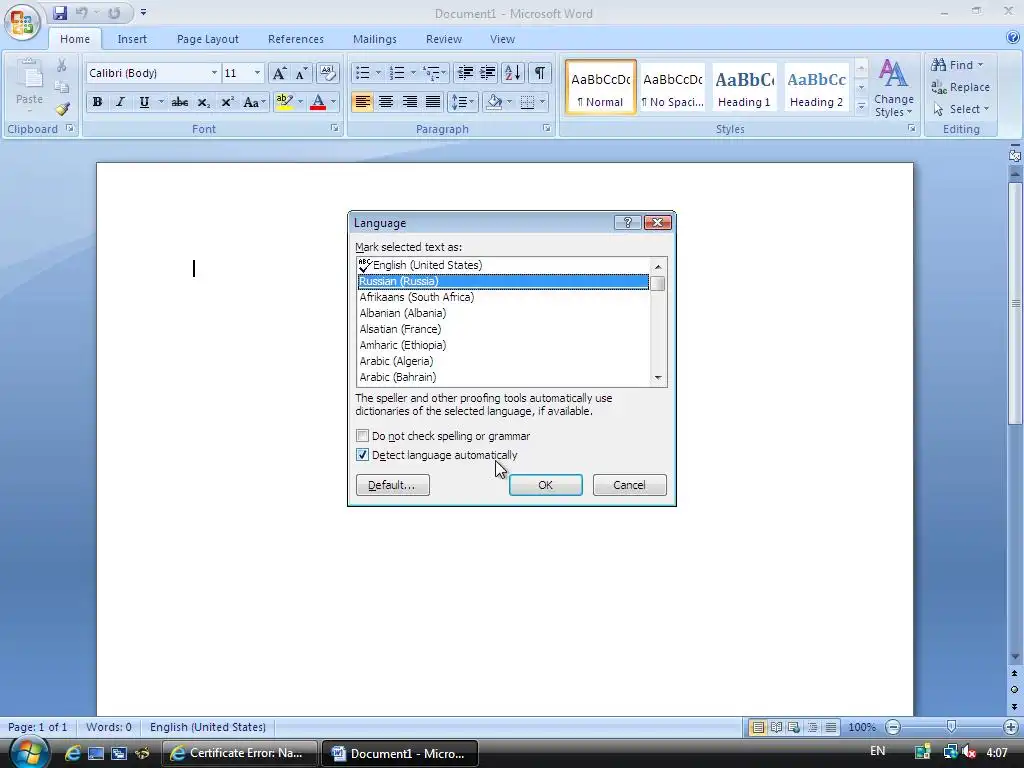1024x768 pixels.
Task: Click the Shrink Font icon
Action: pyautogui.click(x=301, y=73)
